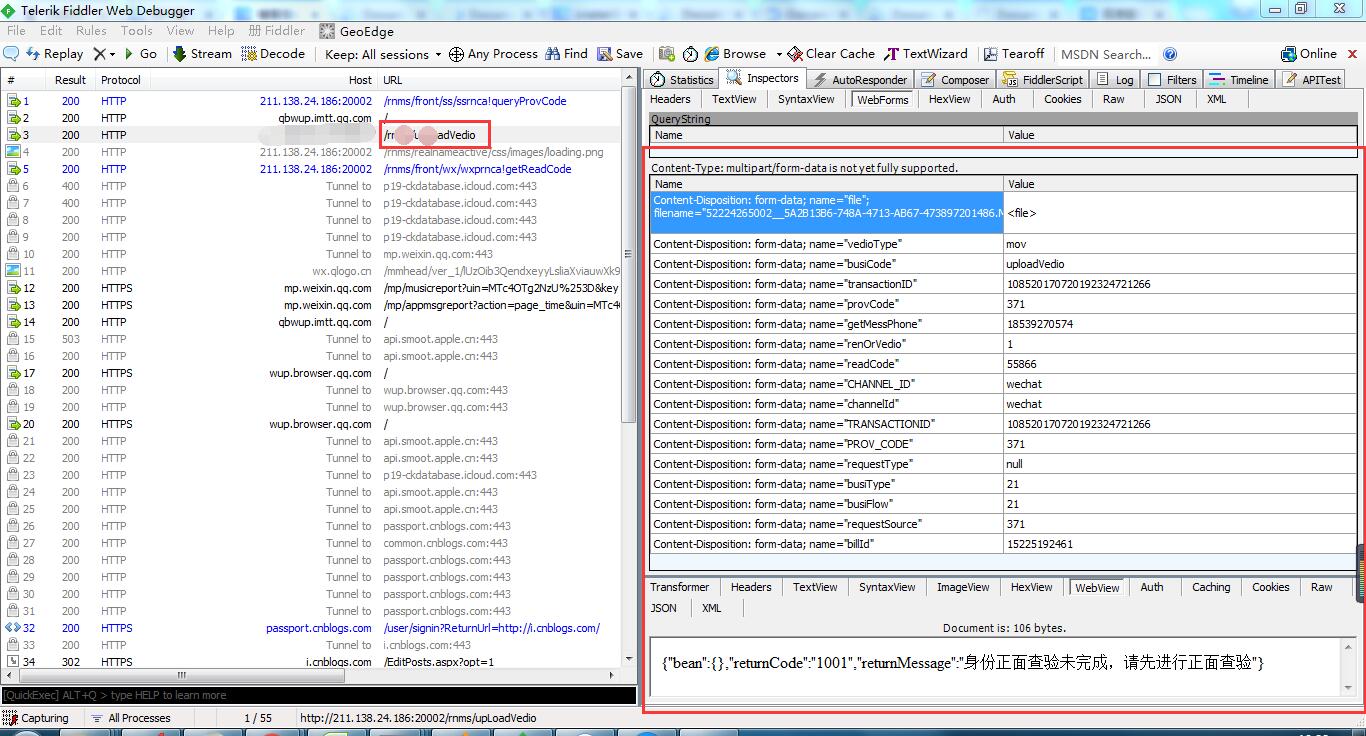This screenshot has height=736, width=1366.
Task: Click the vedioType form-data row
Action: coord(1002,244)
